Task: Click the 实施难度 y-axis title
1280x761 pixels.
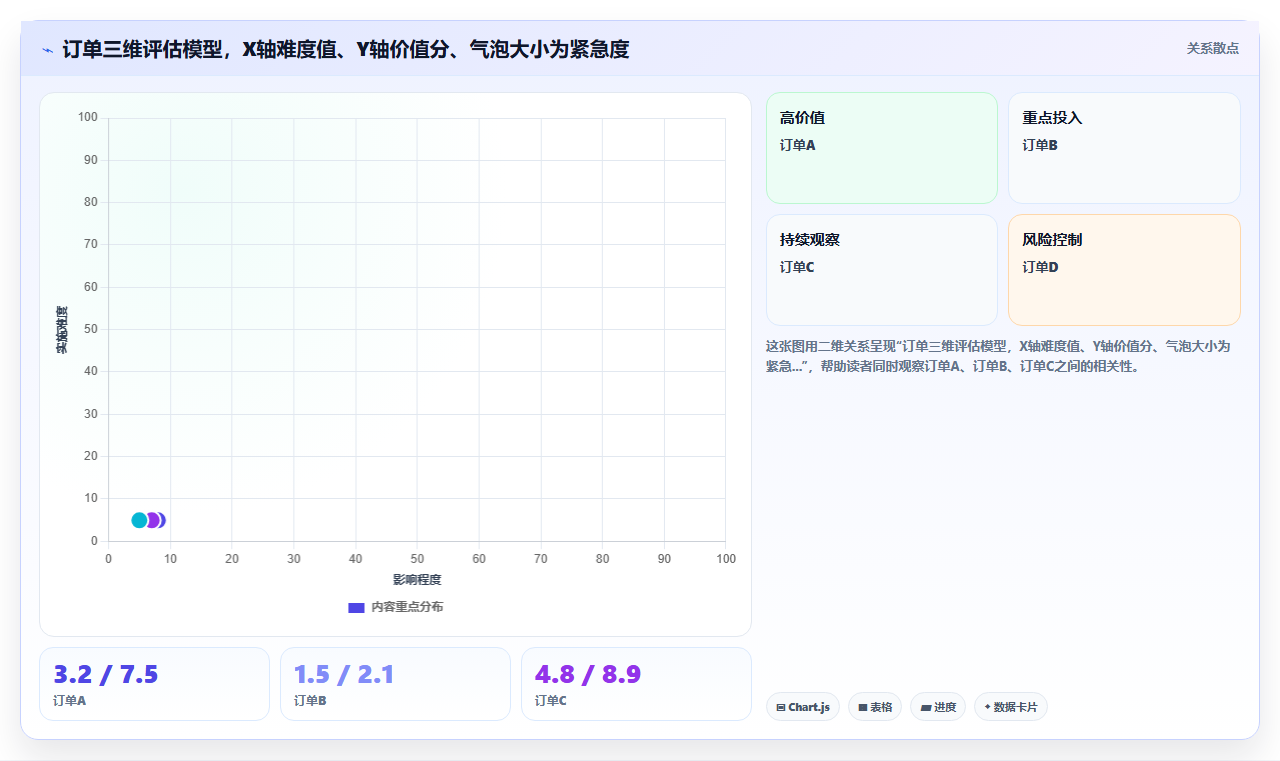Action: tap(62, 330)
